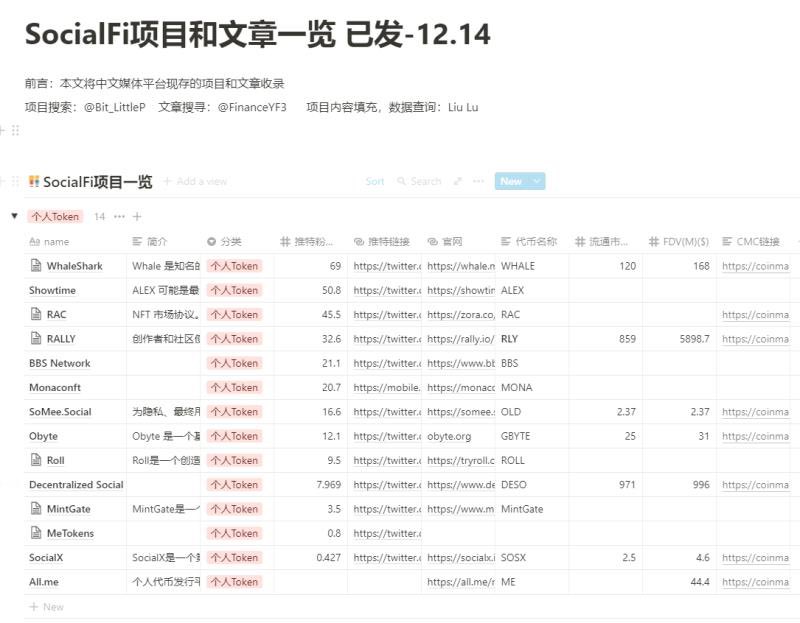This screenshot has width=800, height=623.
Task: Open the New button dropdown arrow
Action: click(x=536, y=181)
